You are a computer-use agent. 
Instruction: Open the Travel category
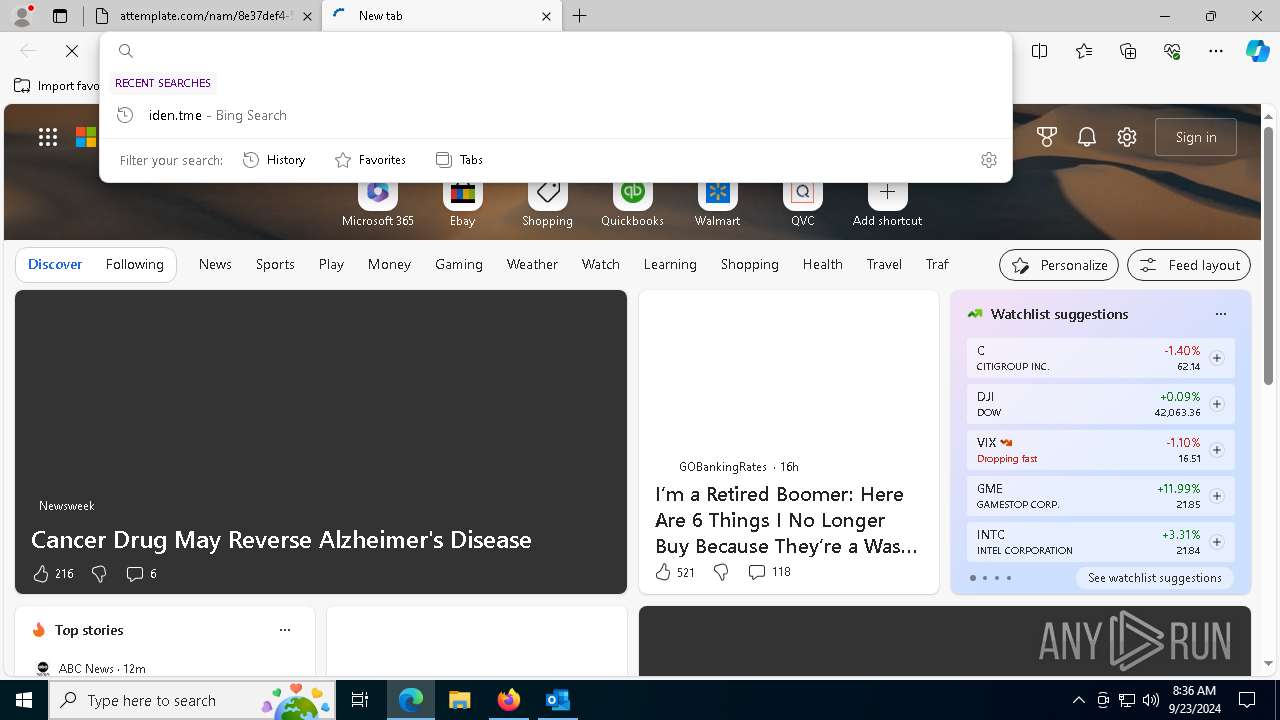pyautogui.click(x=884, y=264)
